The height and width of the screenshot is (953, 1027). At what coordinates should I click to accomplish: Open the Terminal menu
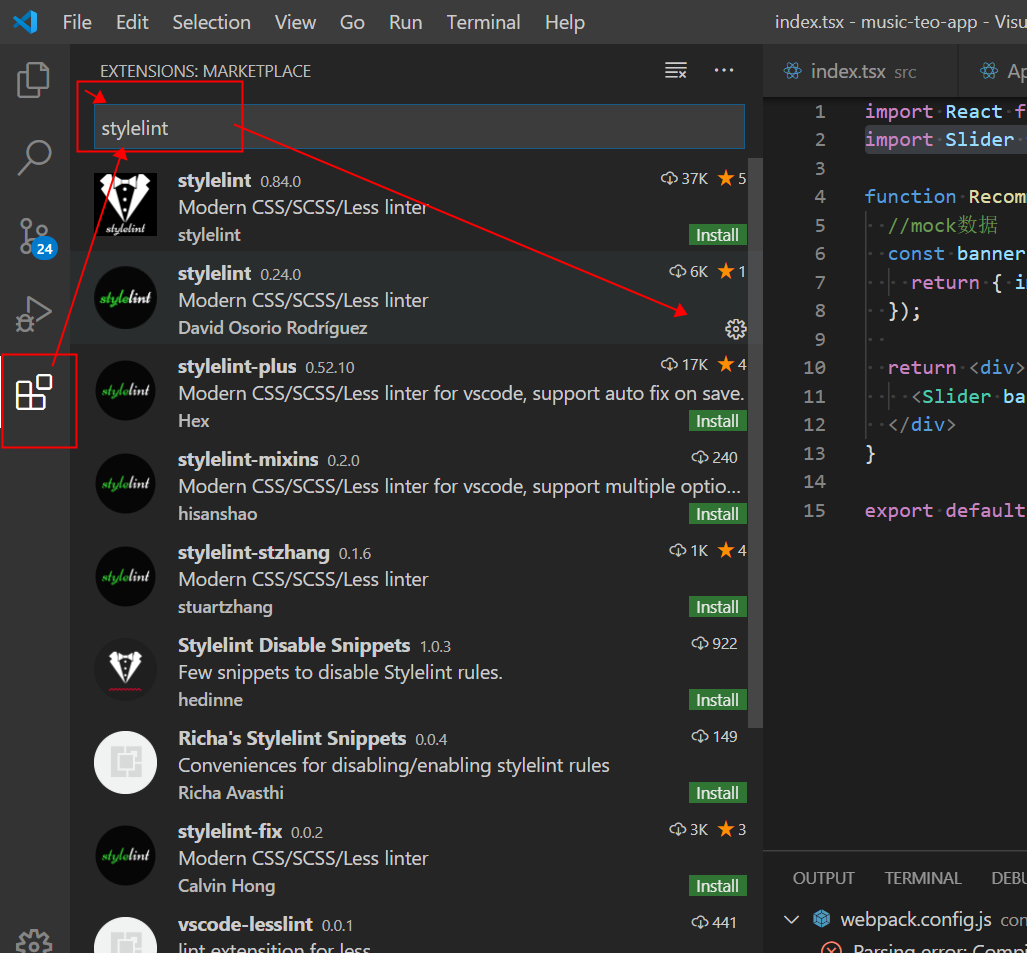point(483,22)
